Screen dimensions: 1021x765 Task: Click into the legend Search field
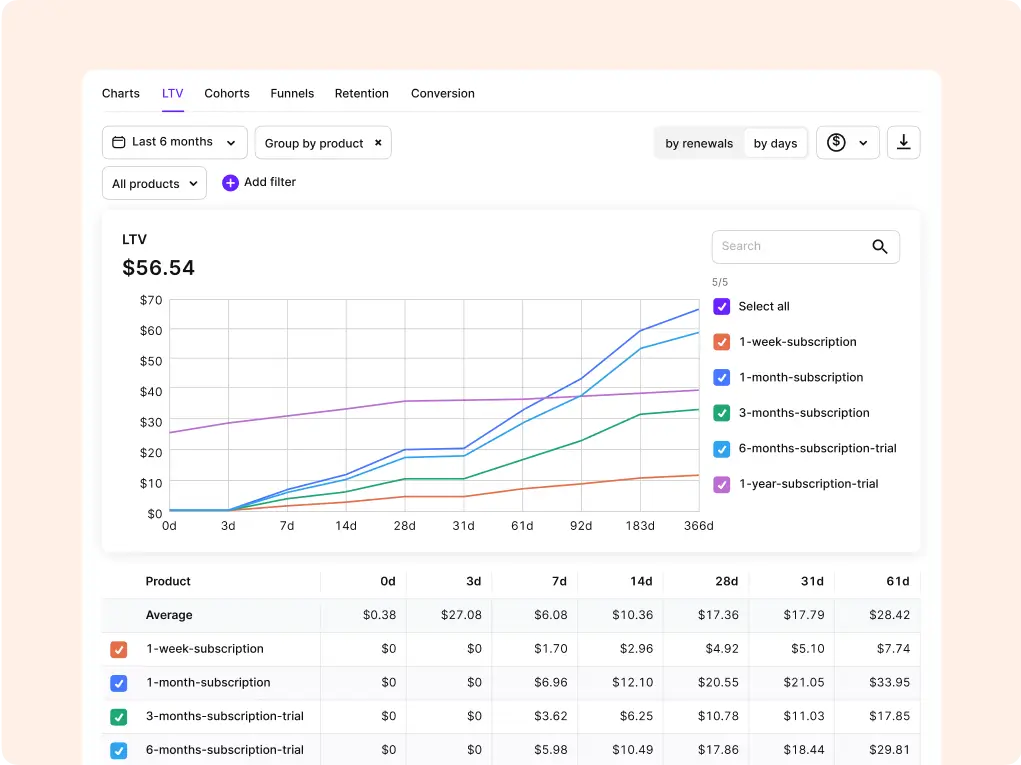click(x=805, y=247)
